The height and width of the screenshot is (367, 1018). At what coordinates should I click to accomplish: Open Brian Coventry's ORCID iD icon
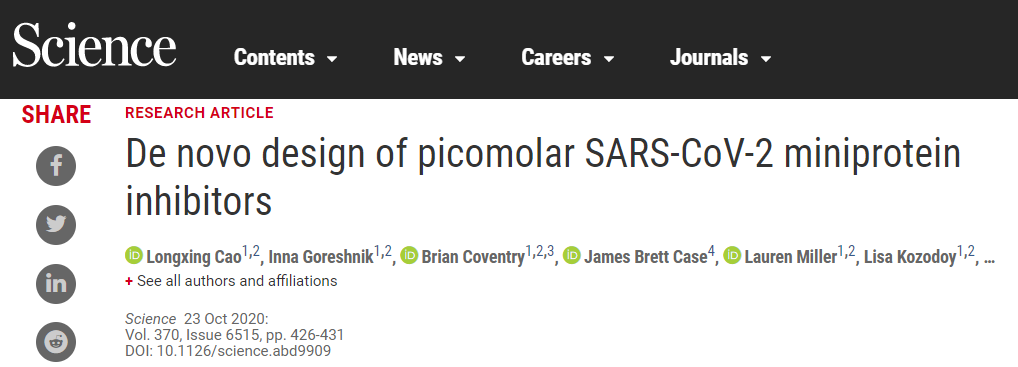[409, 255]
